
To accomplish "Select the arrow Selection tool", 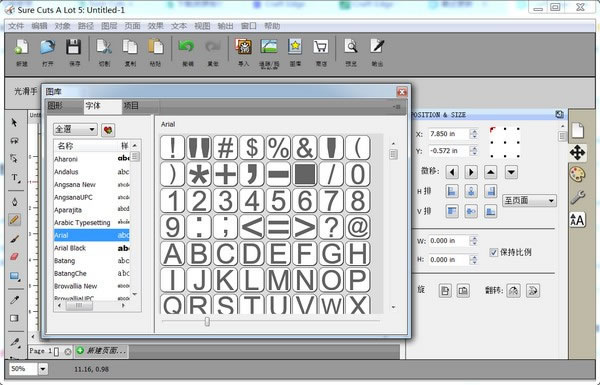I will pos(14,122).
